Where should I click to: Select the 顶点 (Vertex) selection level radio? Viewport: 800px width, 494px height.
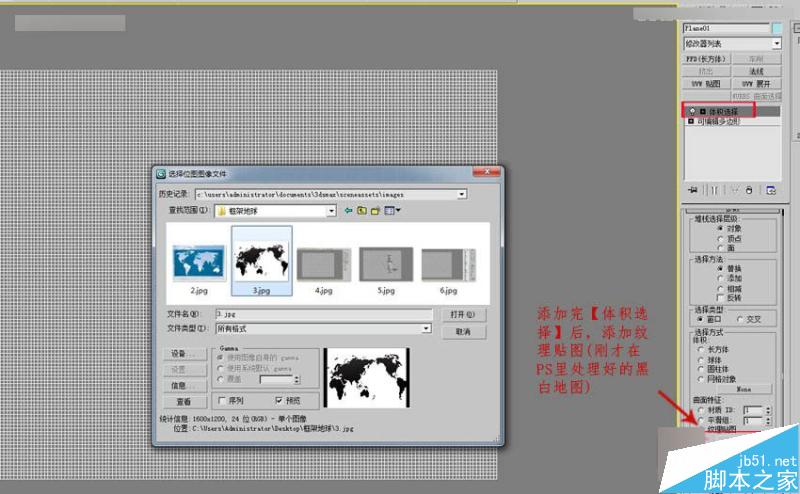(720, 238)
